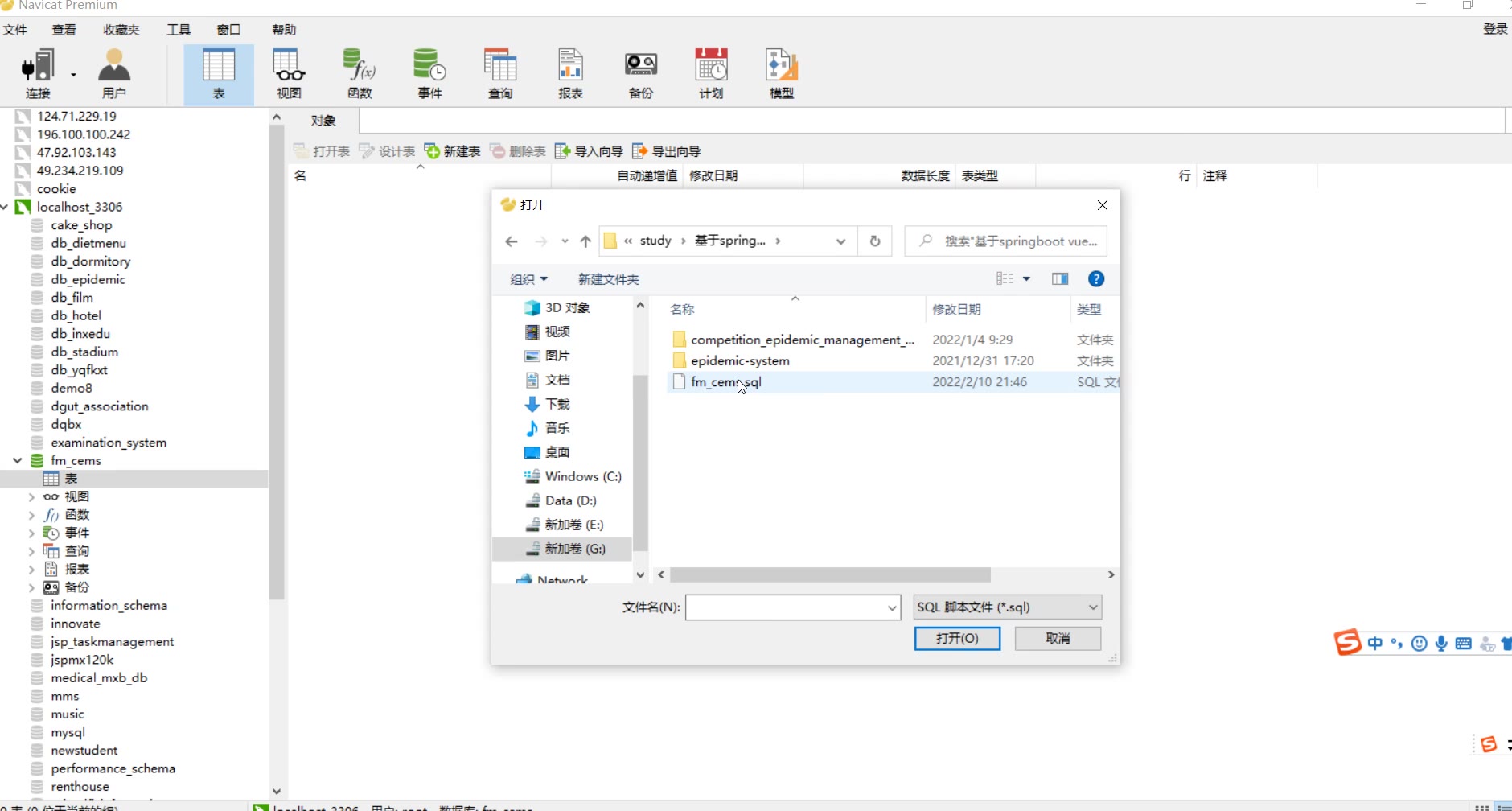Collapse the fm_cems database

click(17, 460)
